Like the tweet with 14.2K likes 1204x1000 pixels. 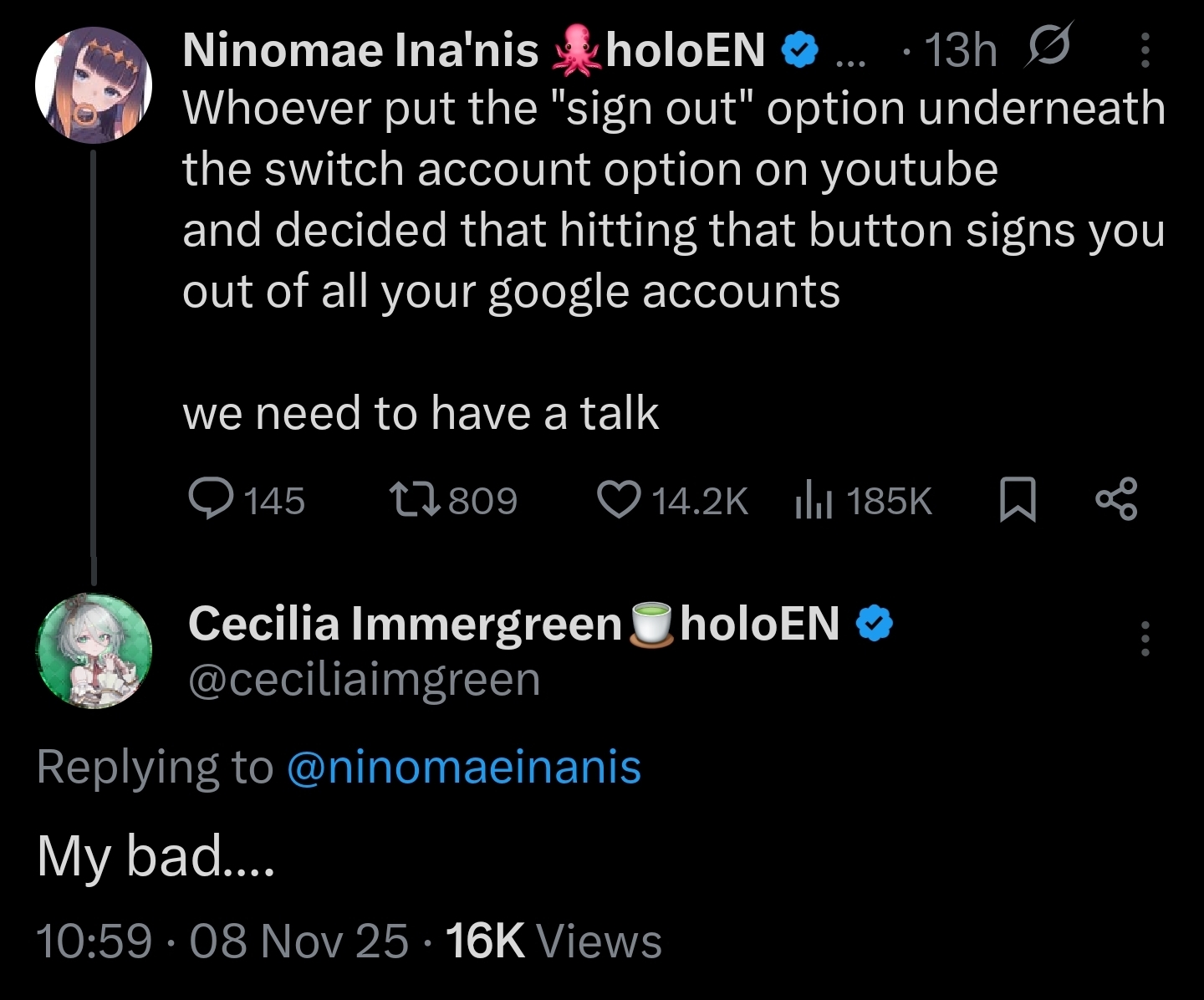click(x=619, y=499)
